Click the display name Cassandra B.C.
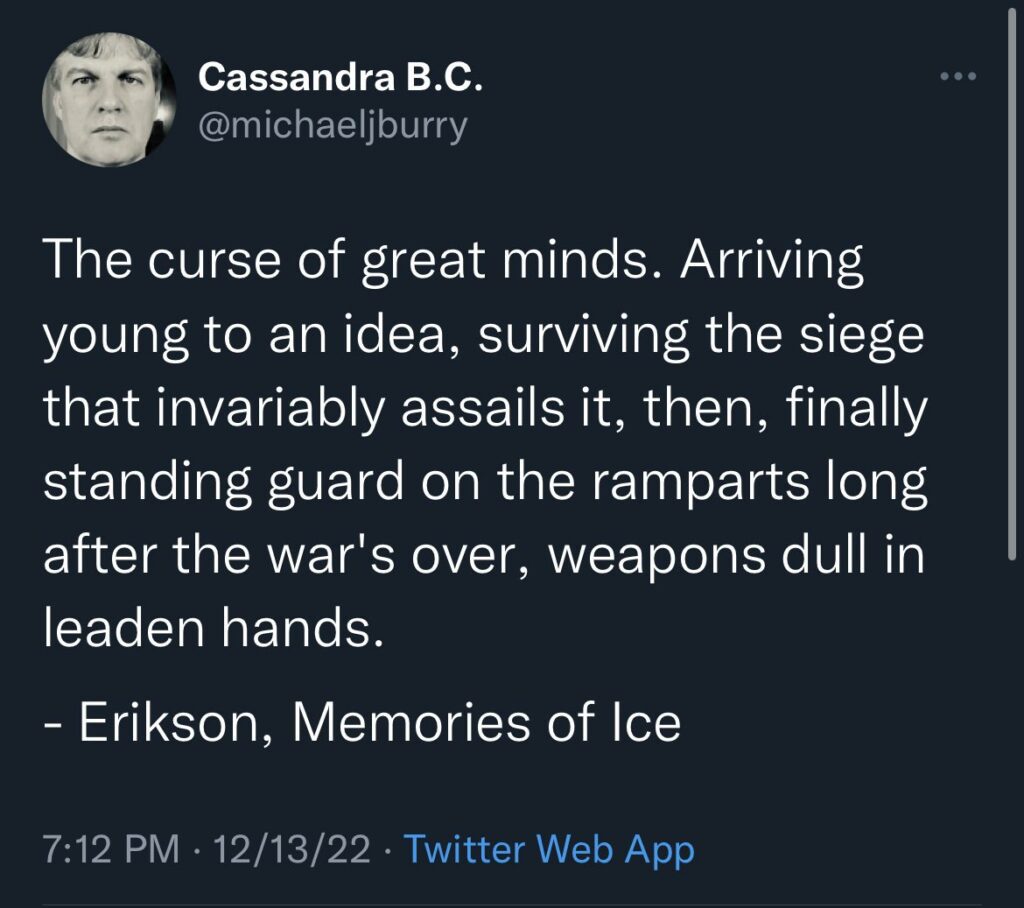This screenshot has height=908, width=1024. coord(340,77)
